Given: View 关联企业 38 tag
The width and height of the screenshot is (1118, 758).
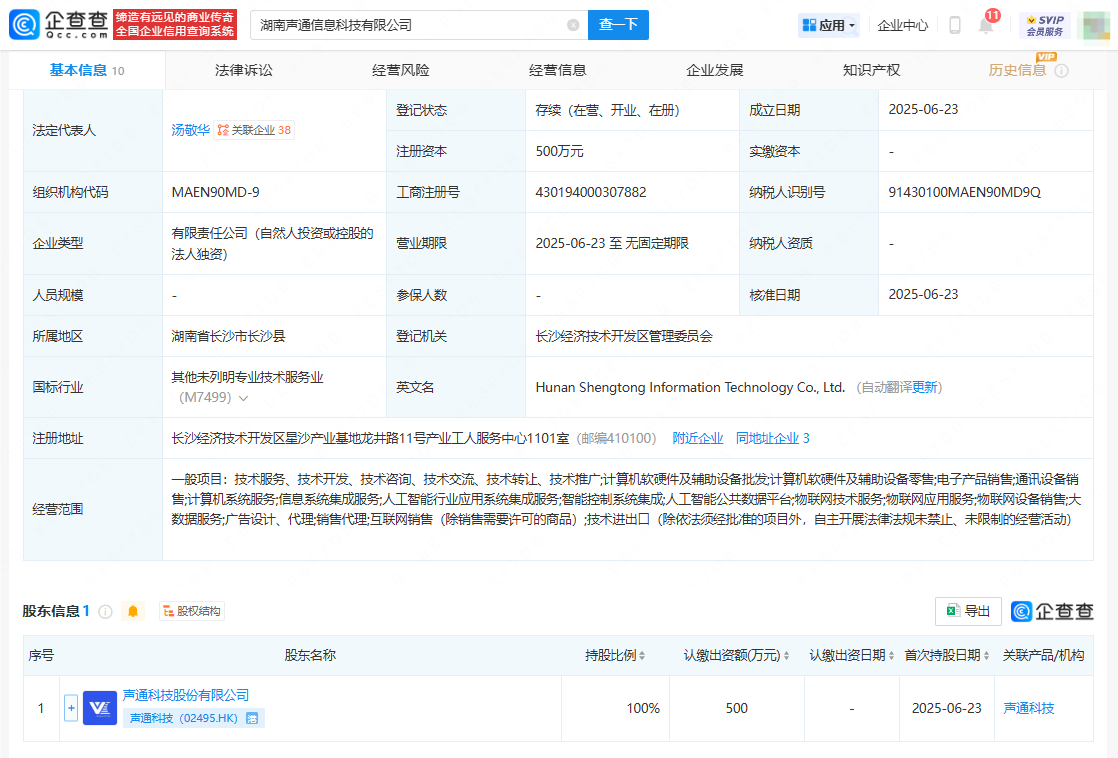Looking at the screenshot, I should coord(254,130).
